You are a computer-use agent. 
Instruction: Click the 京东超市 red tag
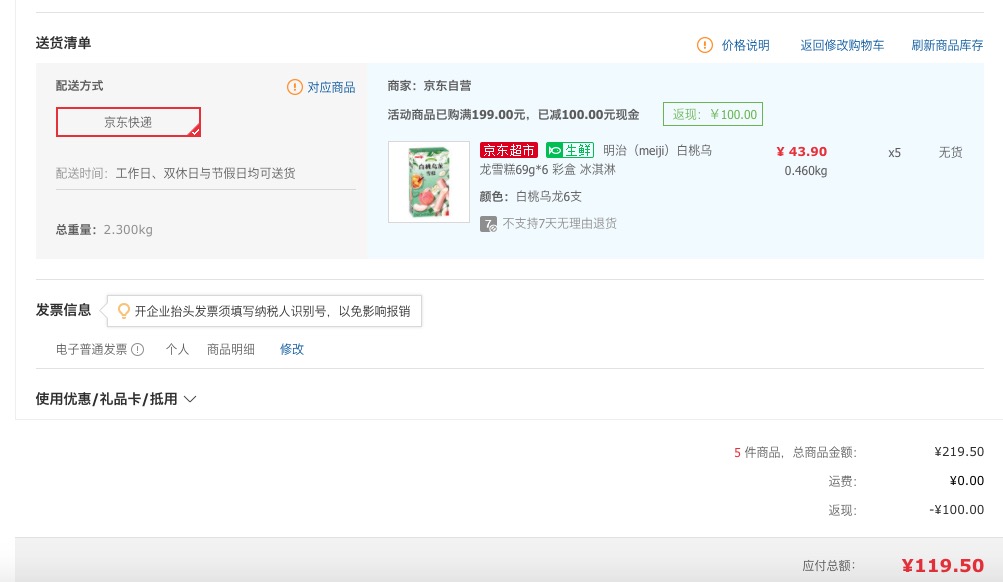tap(509, 150)
